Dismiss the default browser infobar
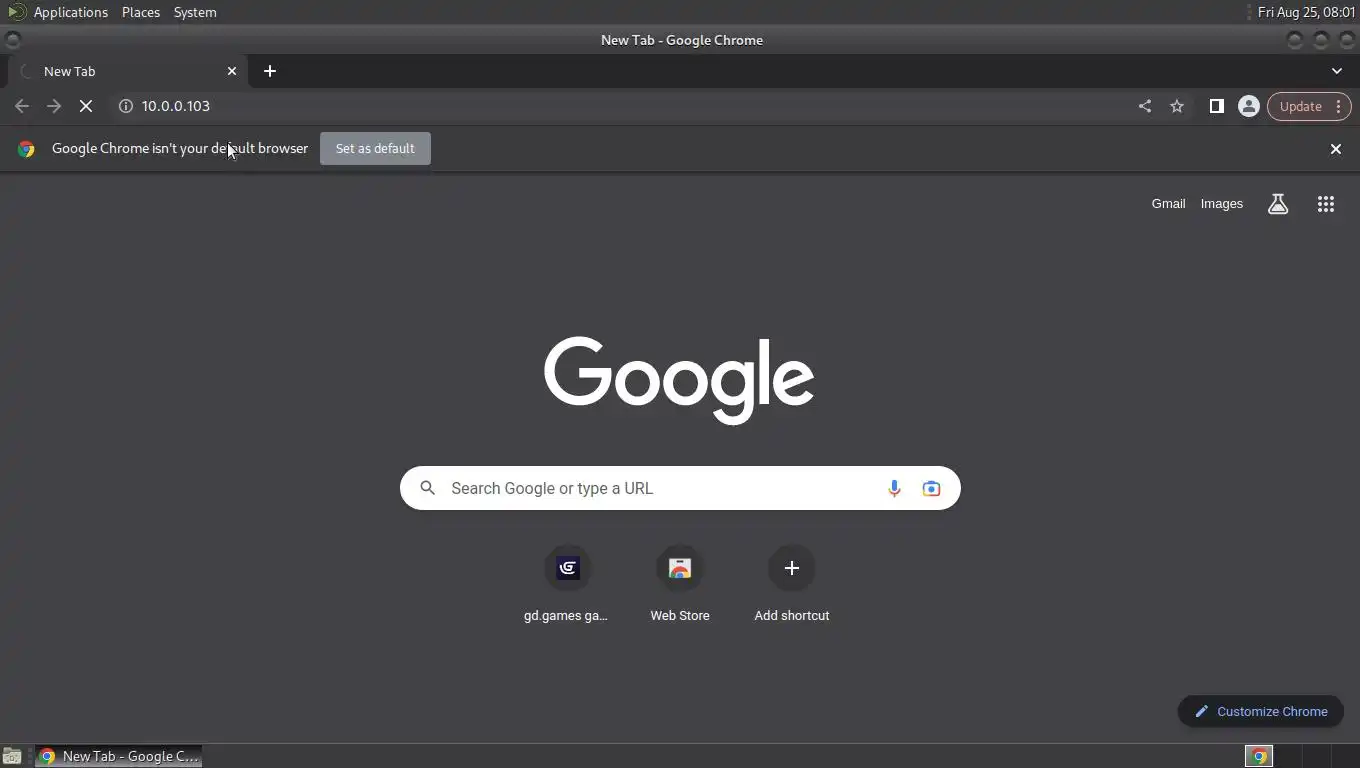This screenshot has width=1360, height=768. point(1335,149)
